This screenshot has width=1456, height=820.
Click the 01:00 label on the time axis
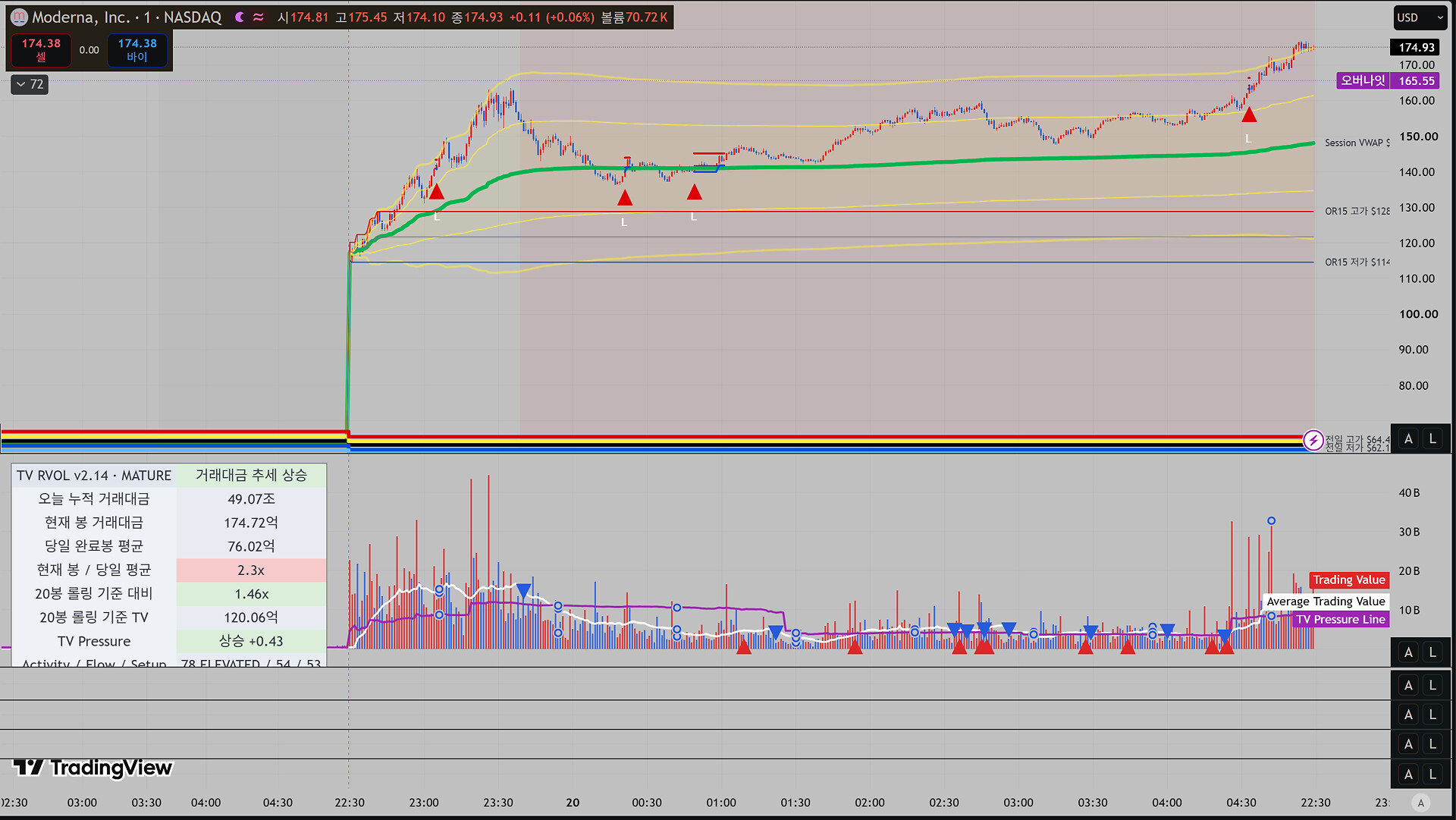click(721, 803)
